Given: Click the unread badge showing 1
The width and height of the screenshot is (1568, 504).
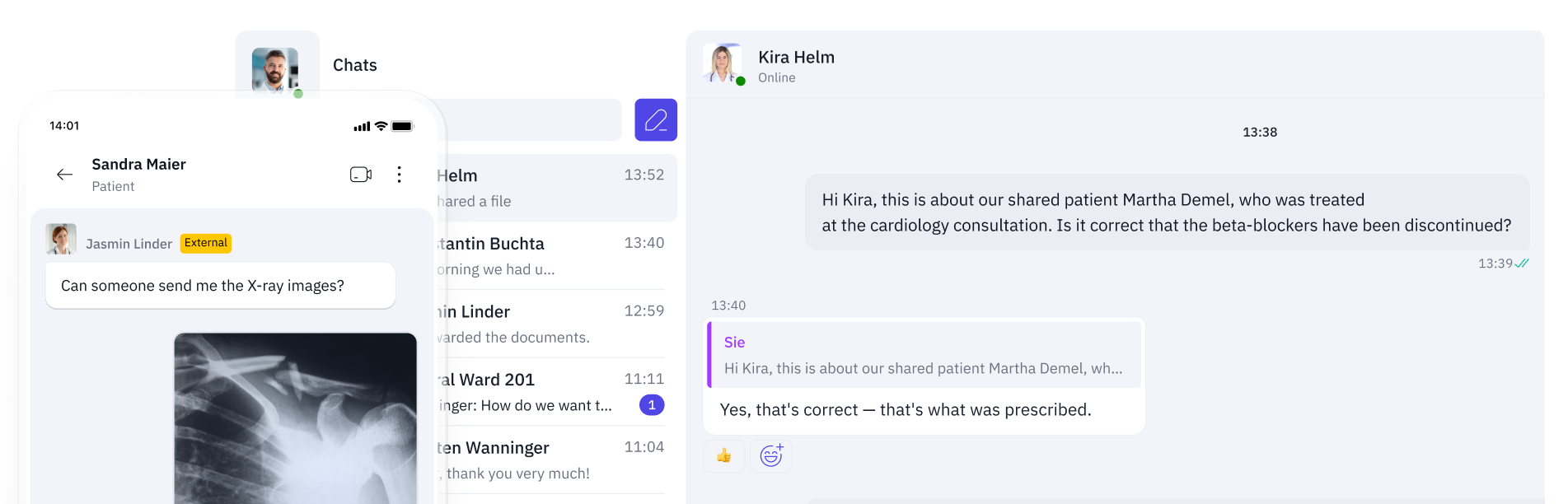Looking at the screenshot, I should pyautogui.click(x=652, y=405).
